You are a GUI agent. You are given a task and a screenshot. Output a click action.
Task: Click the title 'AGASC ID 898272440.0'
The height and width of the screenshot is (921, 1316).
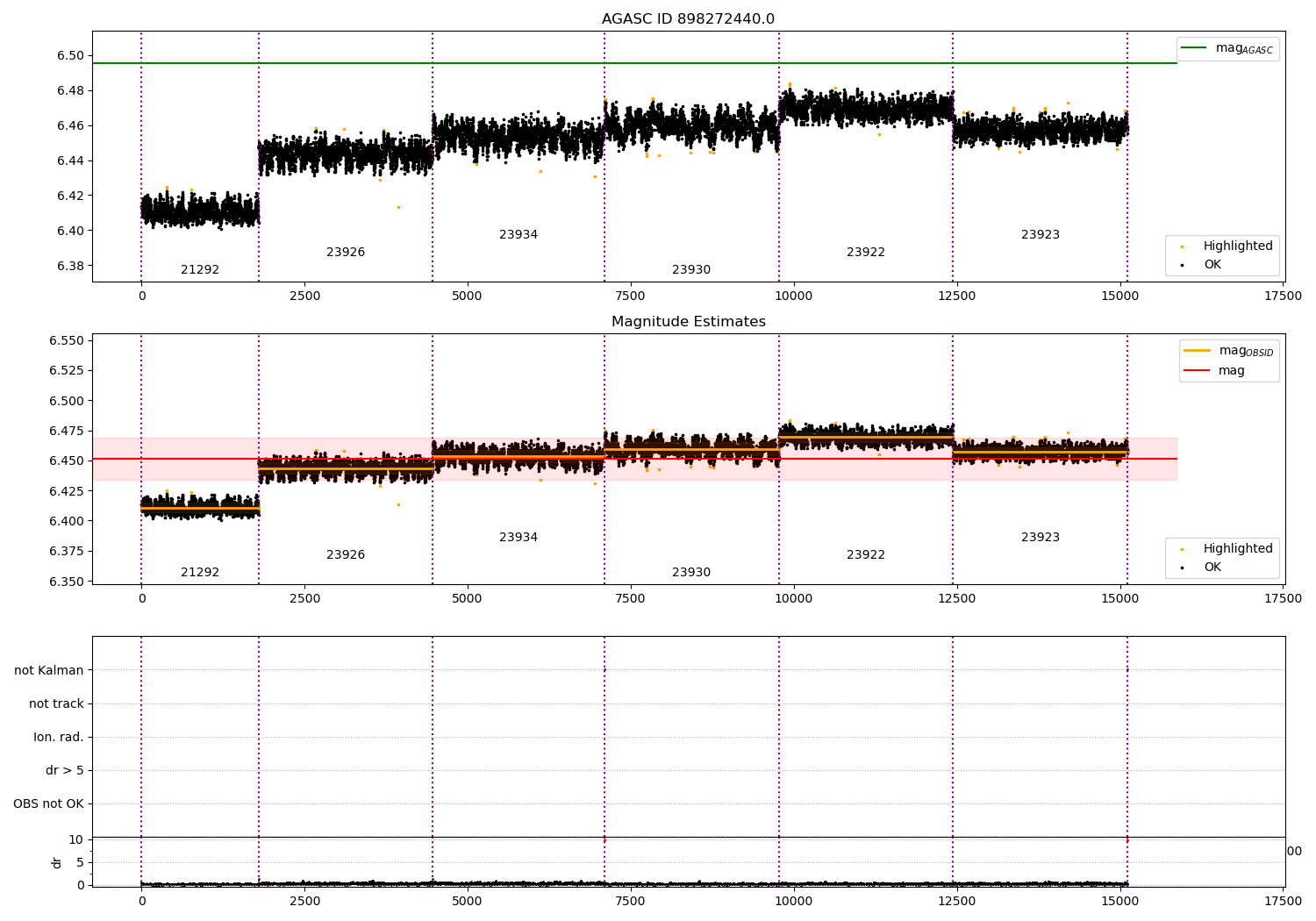[x=688, y=19]
